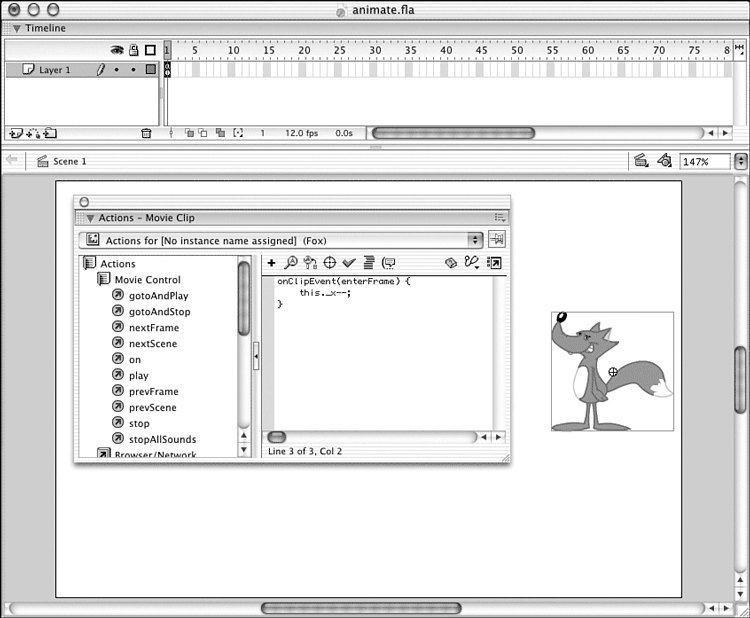
Task: Click the Show/Hide All Layers eye icon
Action: pyautogui.click(x=117, y=50)
